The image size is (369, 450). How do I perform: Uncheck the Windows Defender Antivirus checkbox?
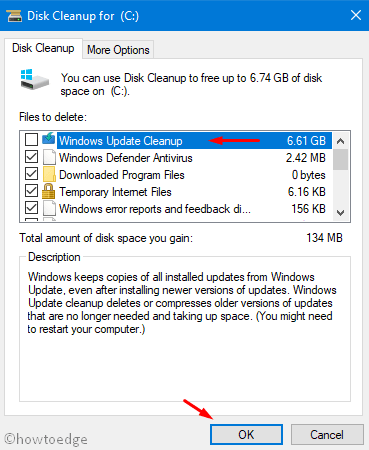click(31, 157)
